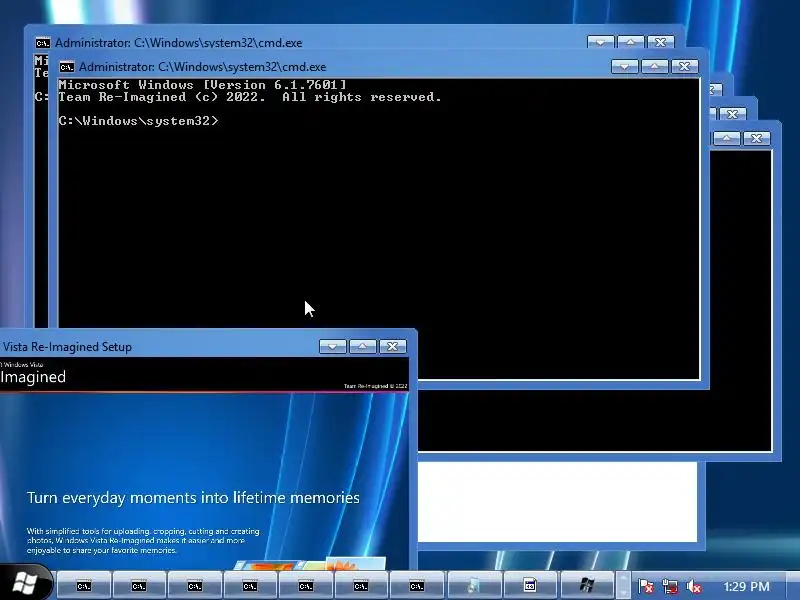This screenshot has width=800, height=600.
Task: Open the Action Center flag tray icon
Action: (x=645, y=587)
